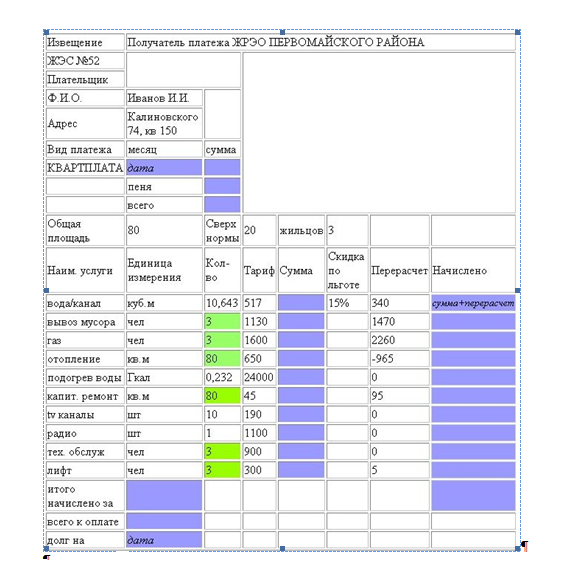Screen dimensions: 585x570
Task: Click the '1600' tariff cell
Action: (x=259, y=340)
